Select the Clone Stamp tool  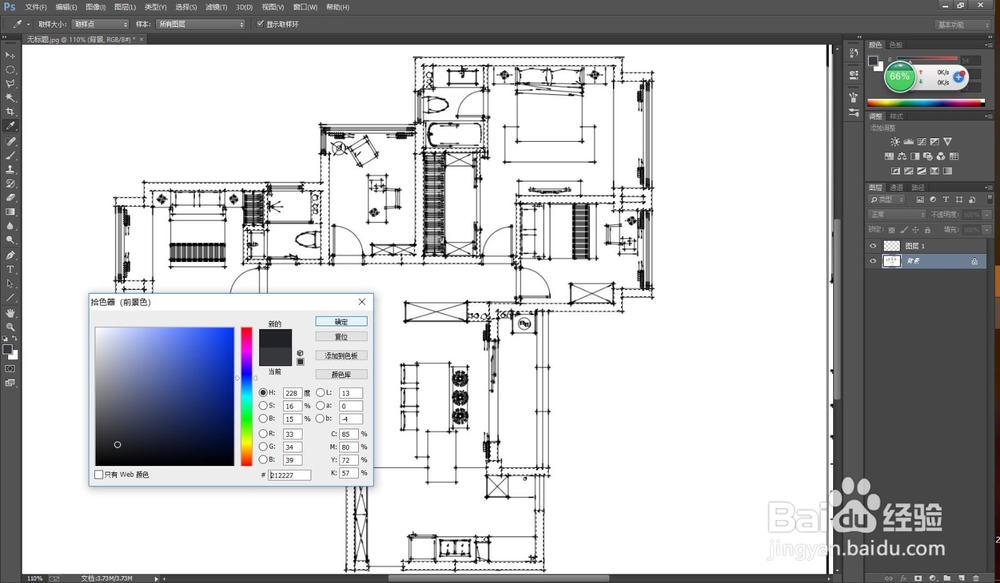coord(10,169)
